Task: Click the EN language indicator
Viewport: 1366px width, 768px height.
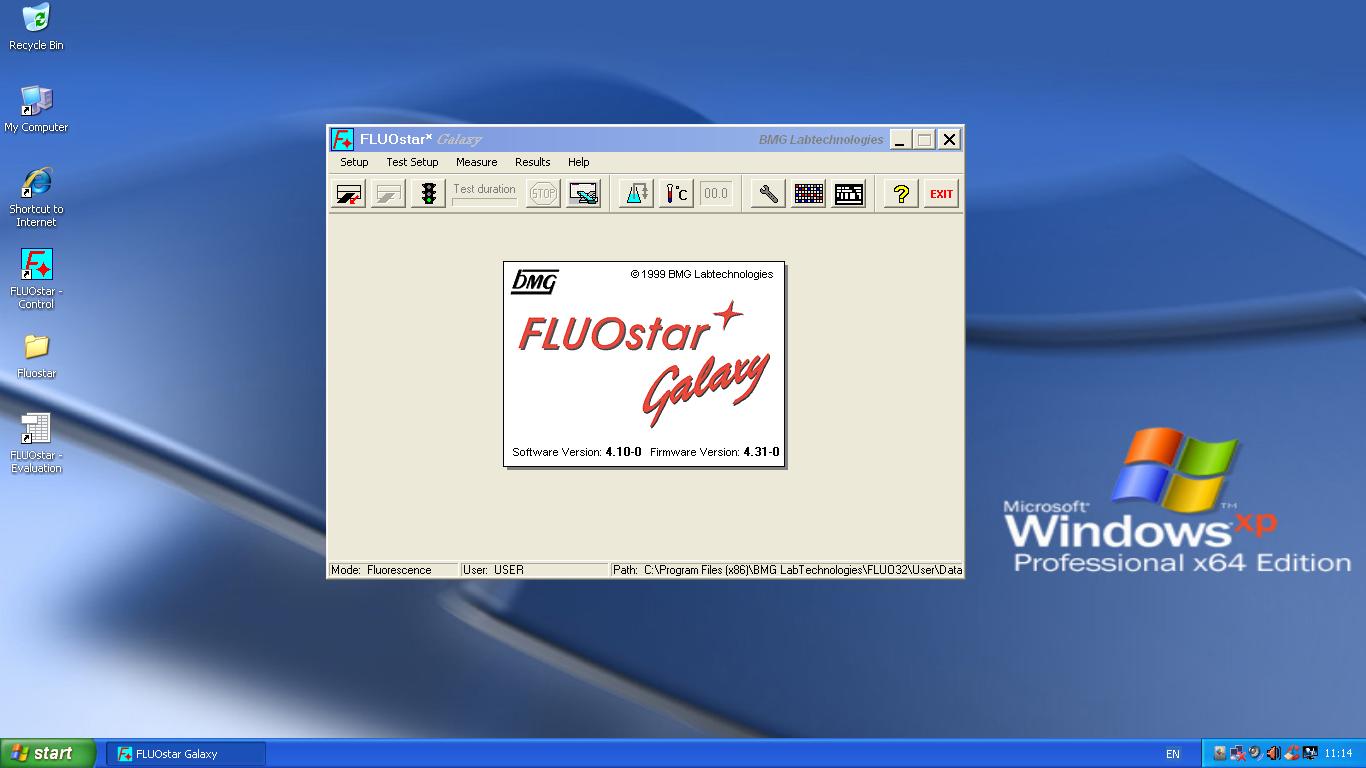Action: point(1172,754)
